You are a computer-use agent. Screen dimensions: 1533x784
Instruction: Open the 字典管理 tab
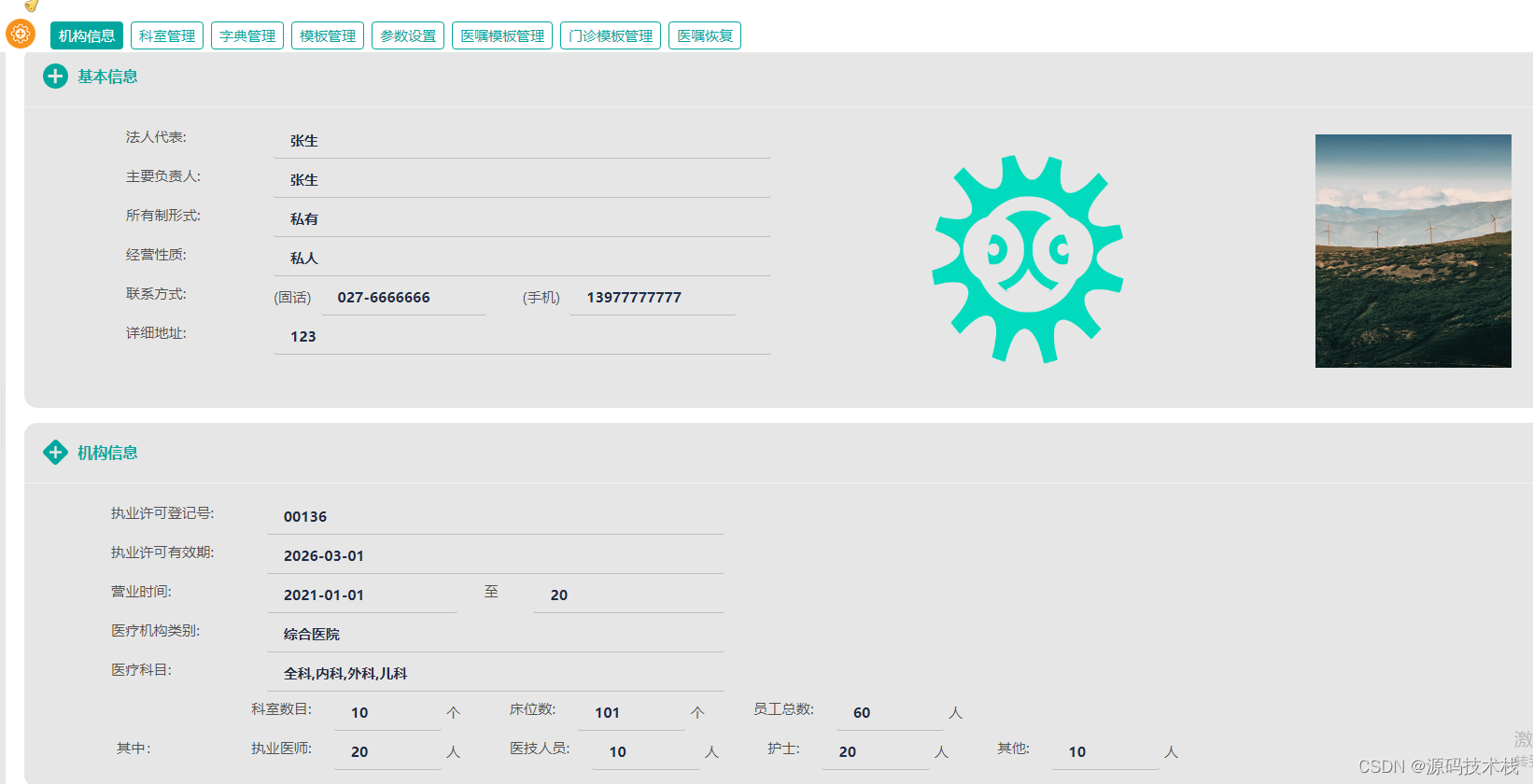[247, 35]
